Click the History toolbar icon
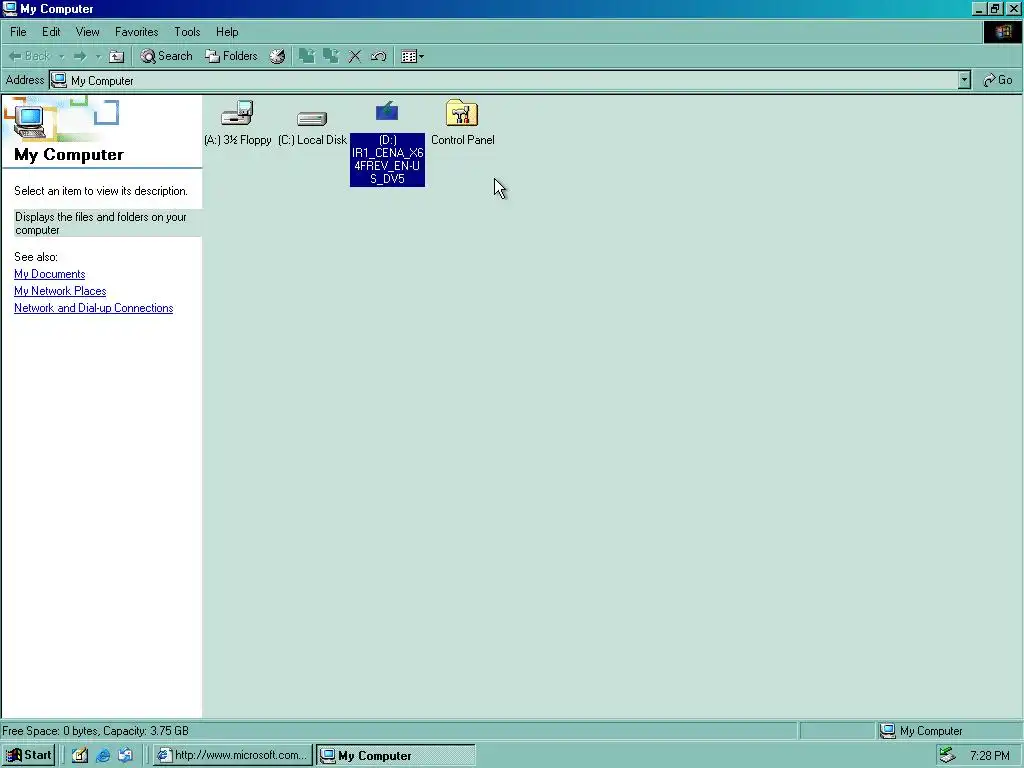1024x768 pixels. 278,56
